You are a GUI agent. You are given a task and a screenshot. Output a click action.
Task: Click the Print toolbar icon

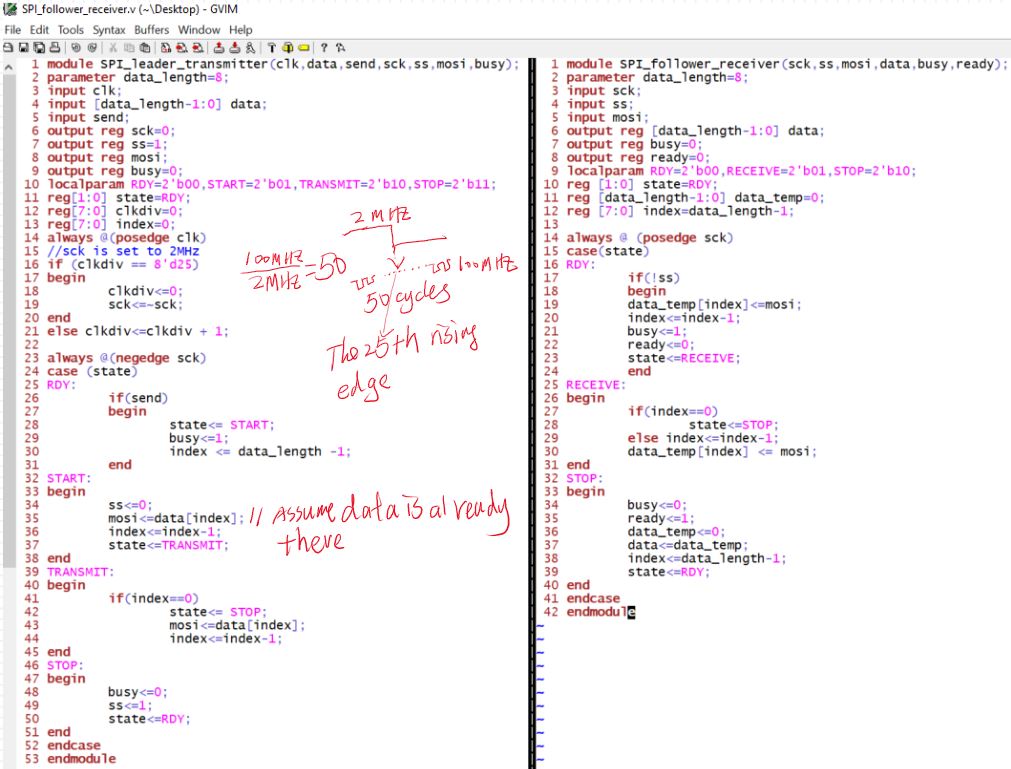pyautogui.click(x=55, y=48)
